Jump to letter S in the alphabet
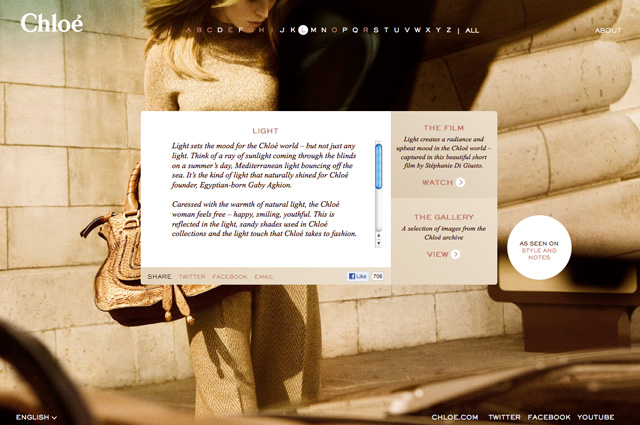 click(376, 30)
